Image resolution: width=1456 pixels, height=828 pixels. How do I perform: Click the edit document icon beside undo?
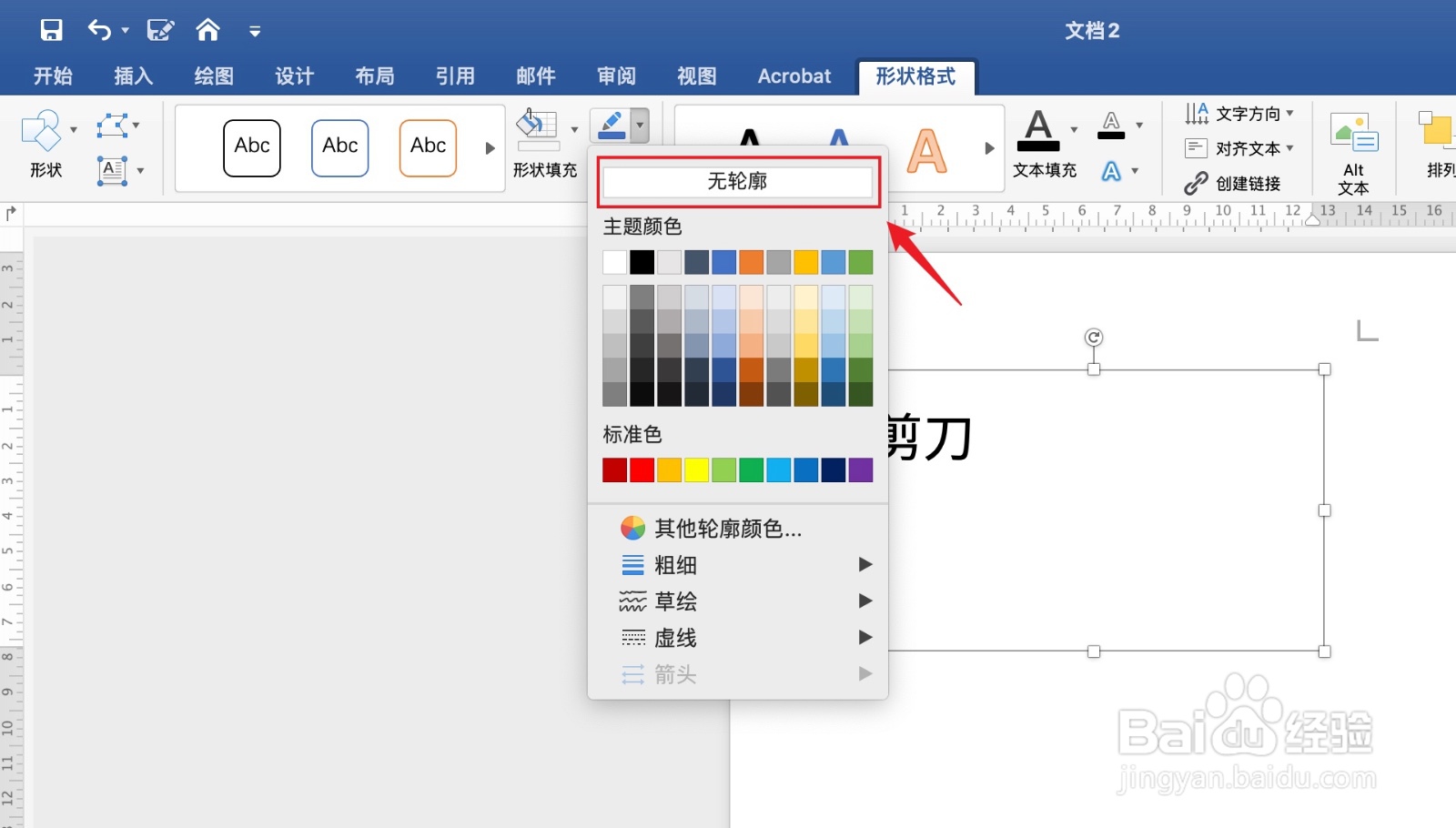click(x=160, y=30)
